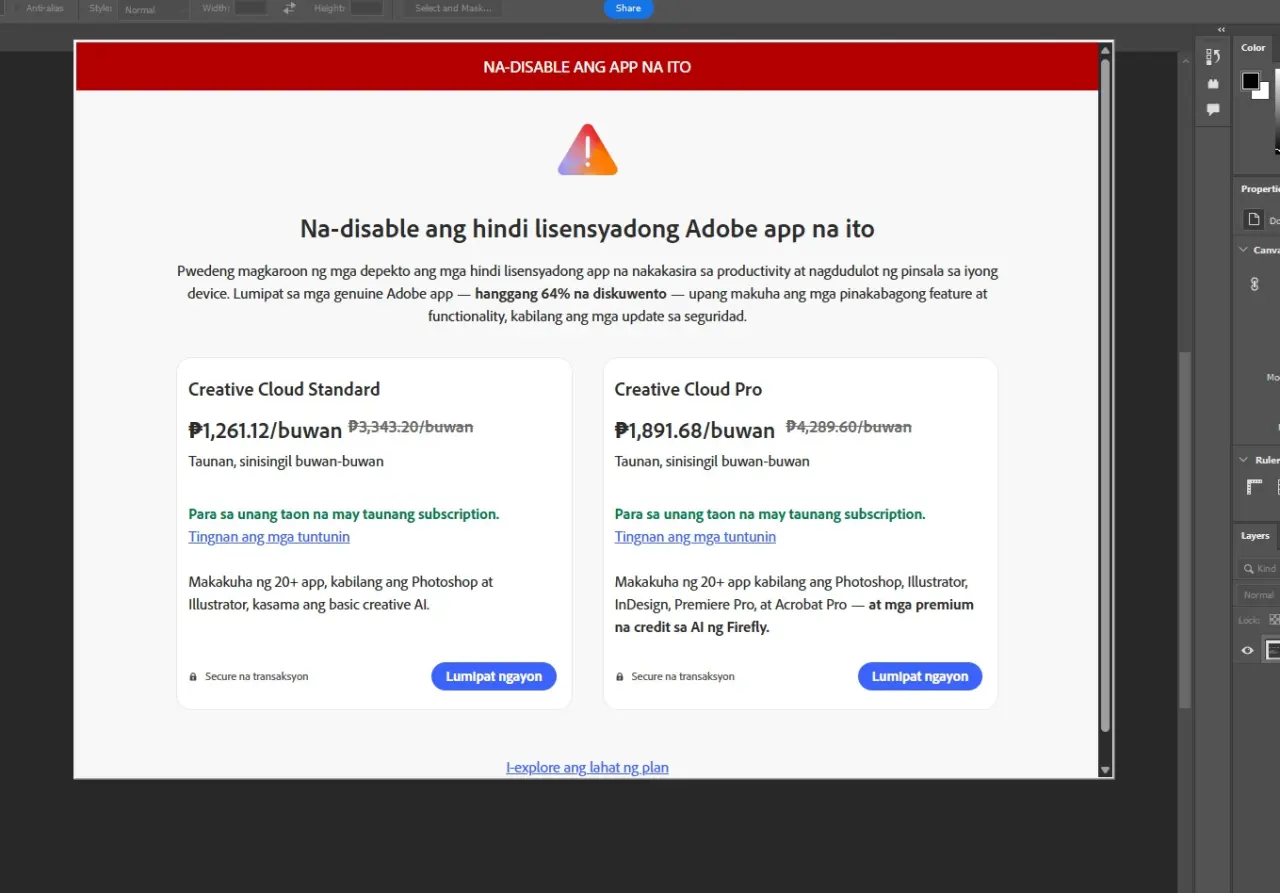Click the warning triangle icon in dialog
Viewport: 1280px width, 893px height.
pyautogui.click(x=588, y=150)
